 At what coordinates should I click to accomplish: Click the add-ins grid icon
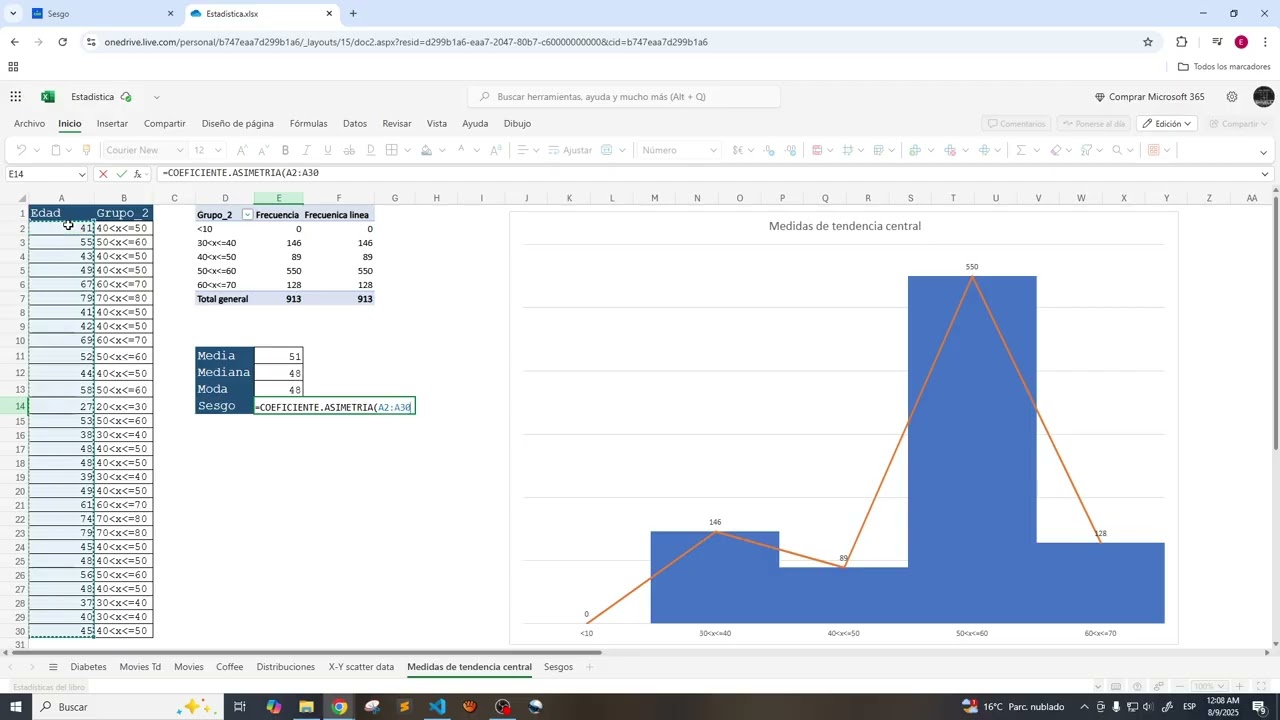[1153, 150]
